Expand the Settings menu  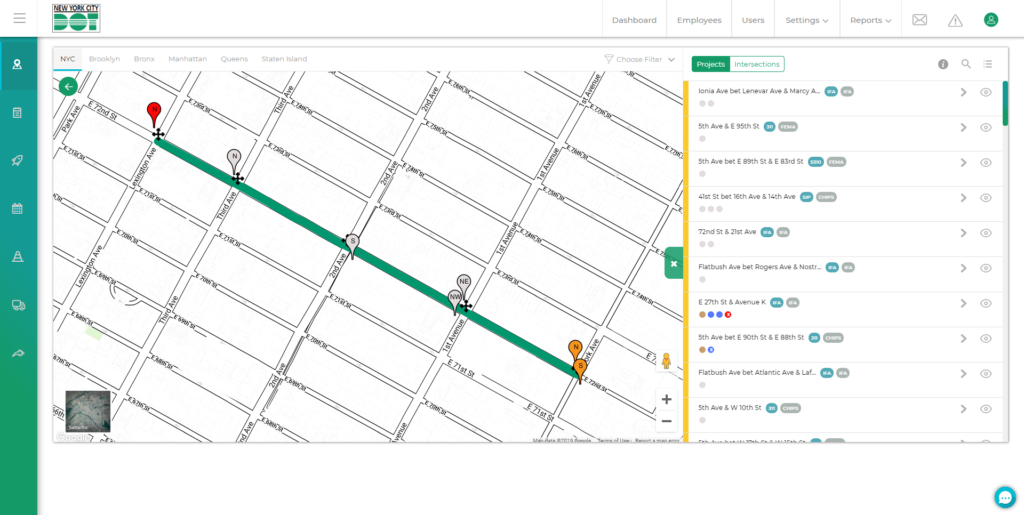coord(806,20)
